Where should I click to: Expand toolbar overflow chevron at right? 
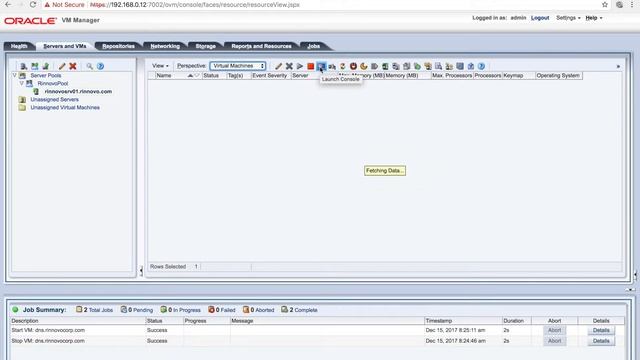coord(618,66)
